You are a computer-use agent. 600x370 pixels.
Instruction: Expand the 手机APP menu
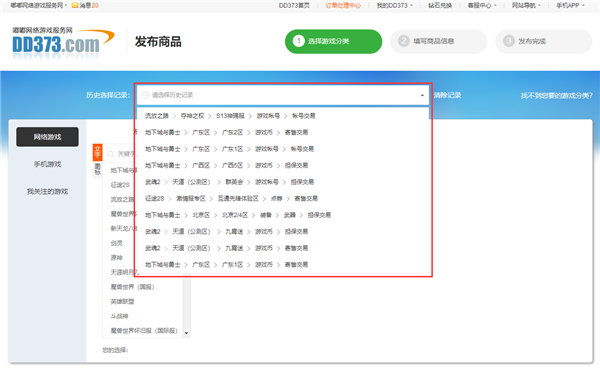(570, 5)
